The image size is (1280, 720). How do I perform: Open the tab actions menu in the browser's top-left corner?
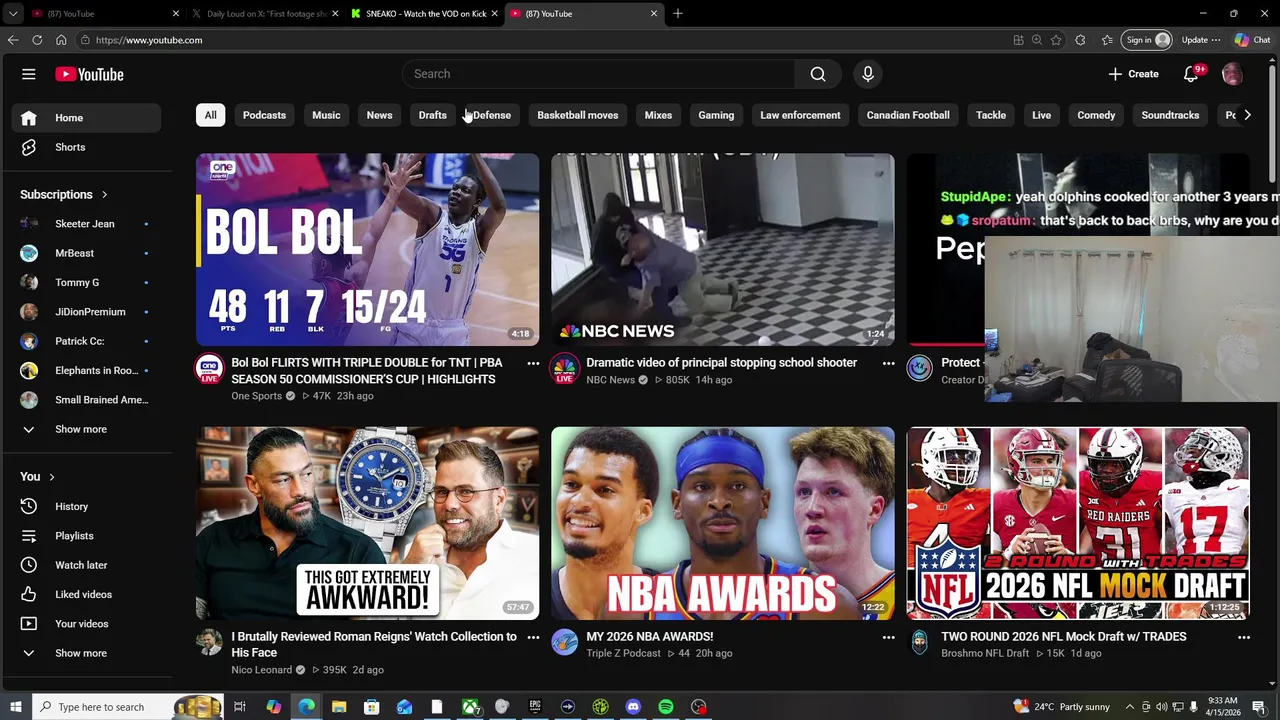coord(12,14)
